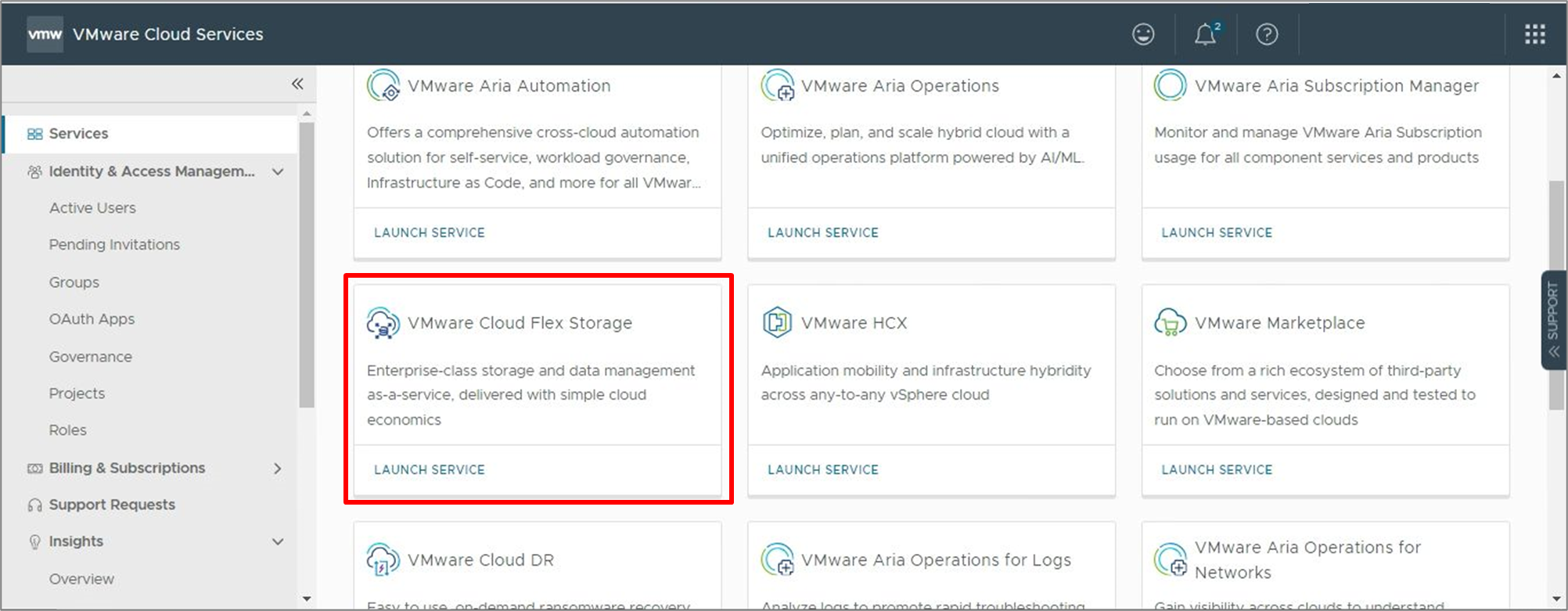This screenshot has width=1568, height=611.
Task: Collapse Identity & Access Management section
Action: (278, 171)
